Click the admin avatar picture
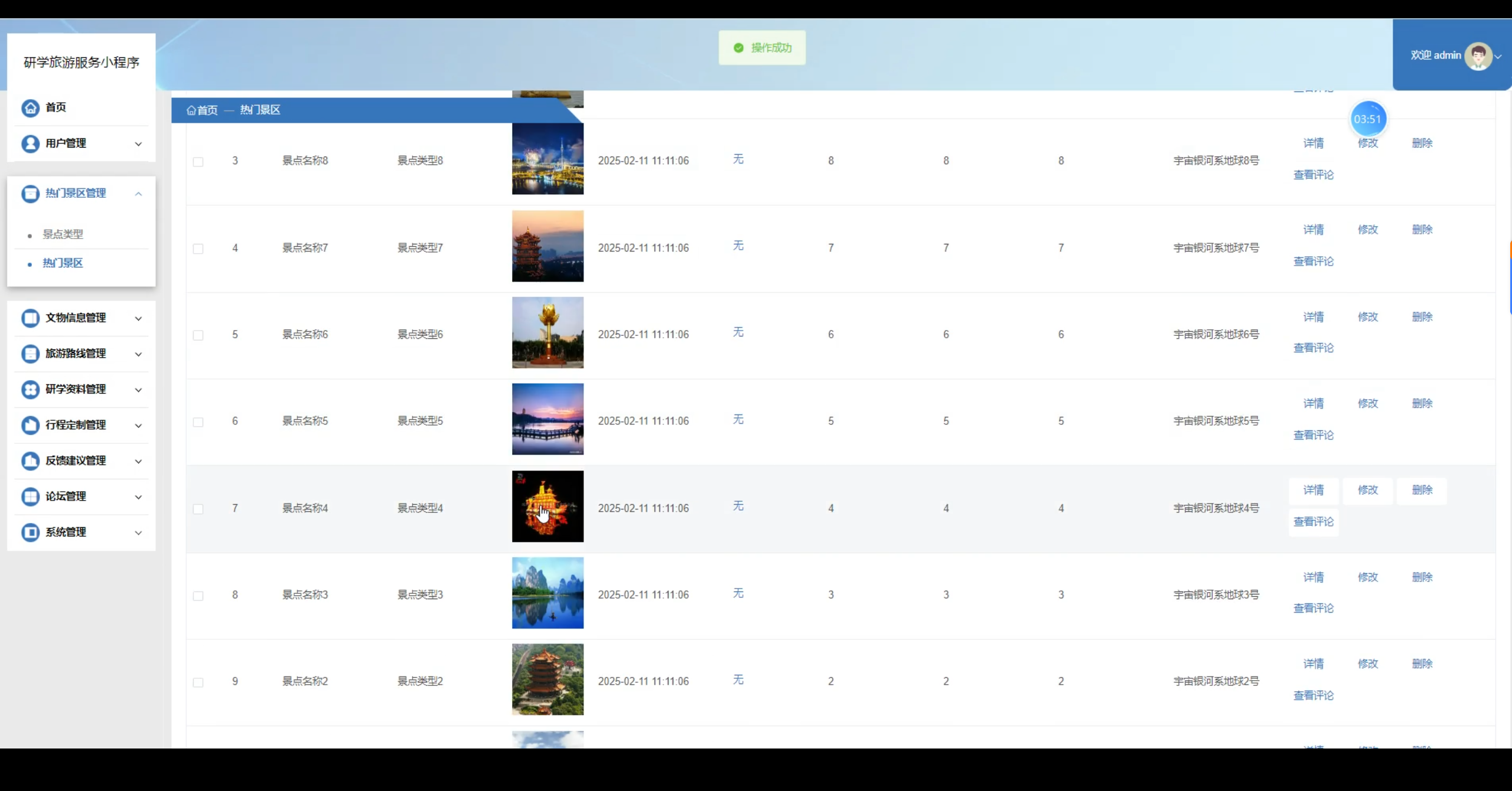This screenshot has height=791, width=1512. click(x=1478, y=56)
